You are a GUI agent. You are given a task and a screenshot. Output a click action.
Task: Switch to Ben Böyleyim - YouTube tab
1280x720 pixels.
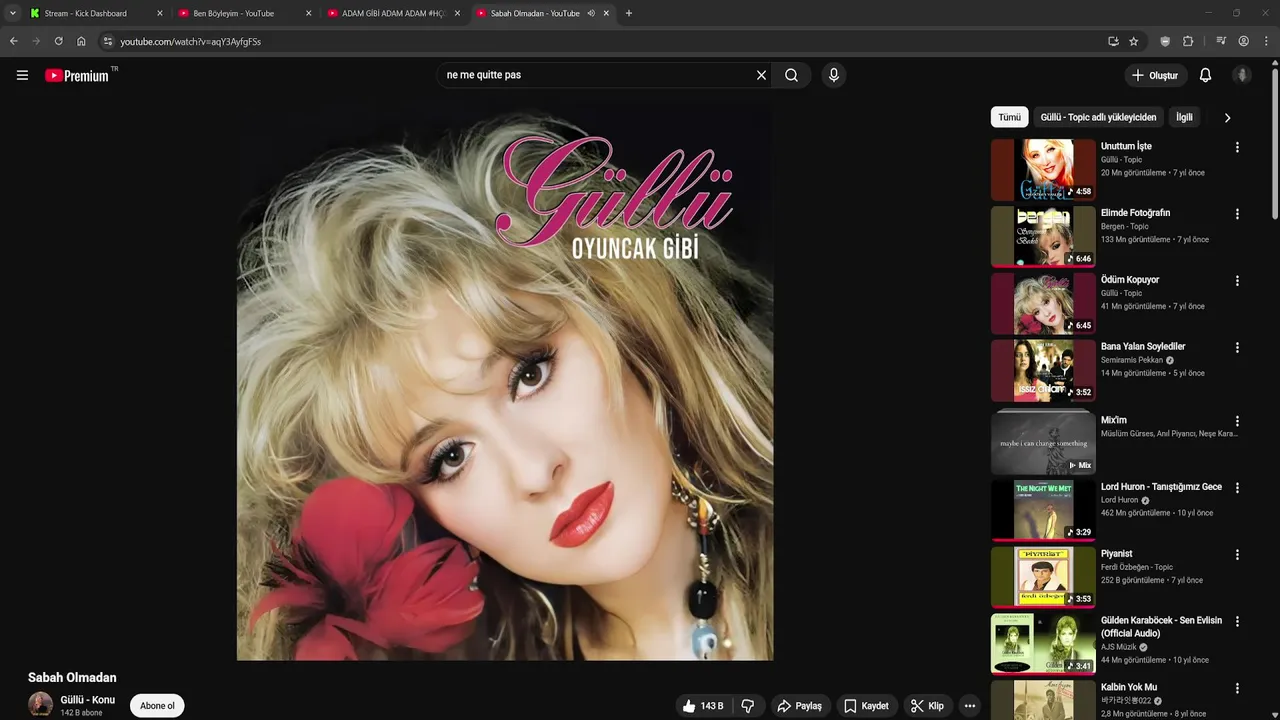(x=243, y=13)
